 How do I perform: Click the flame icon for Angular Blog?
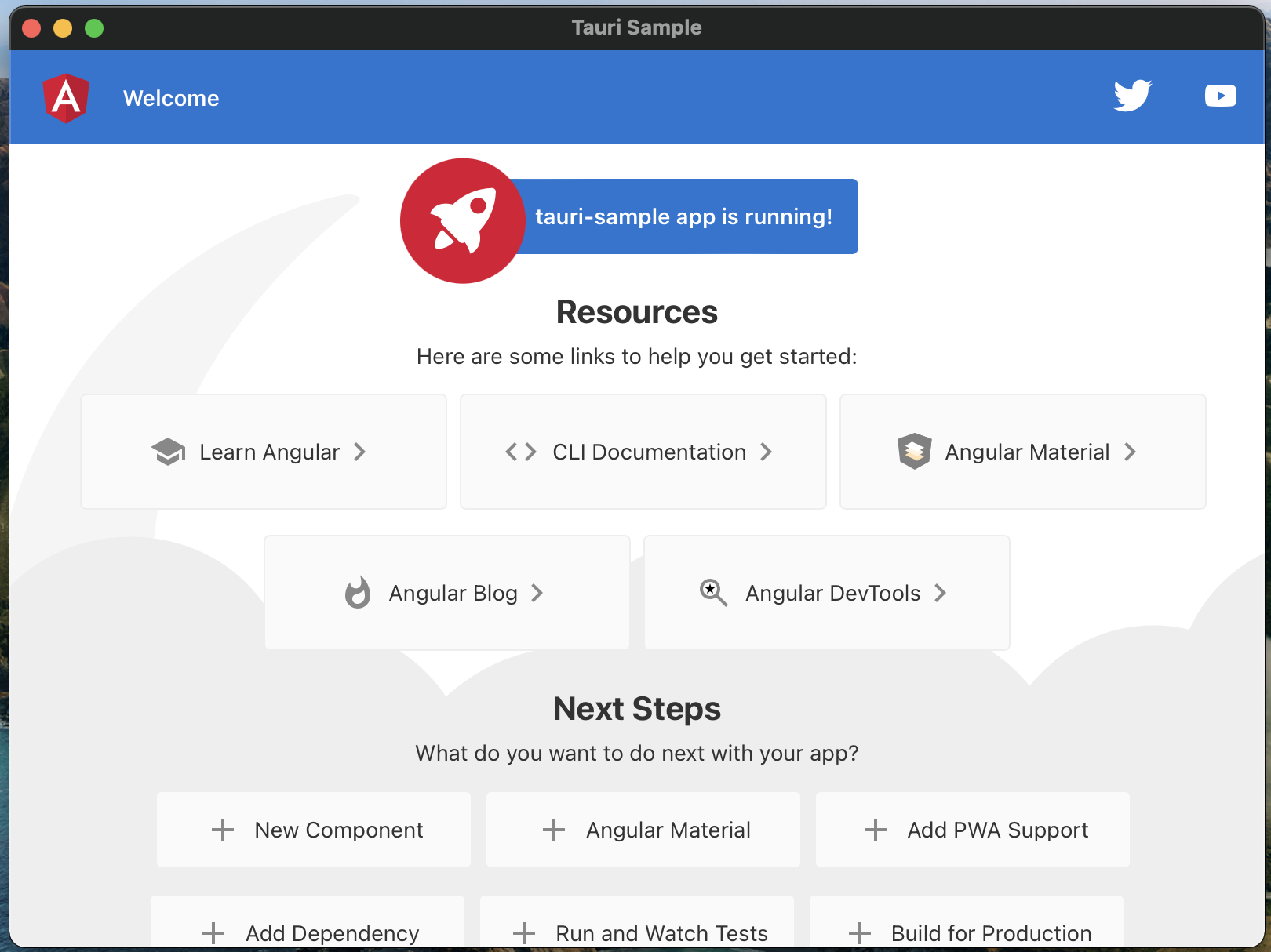(x=358, y=593)
